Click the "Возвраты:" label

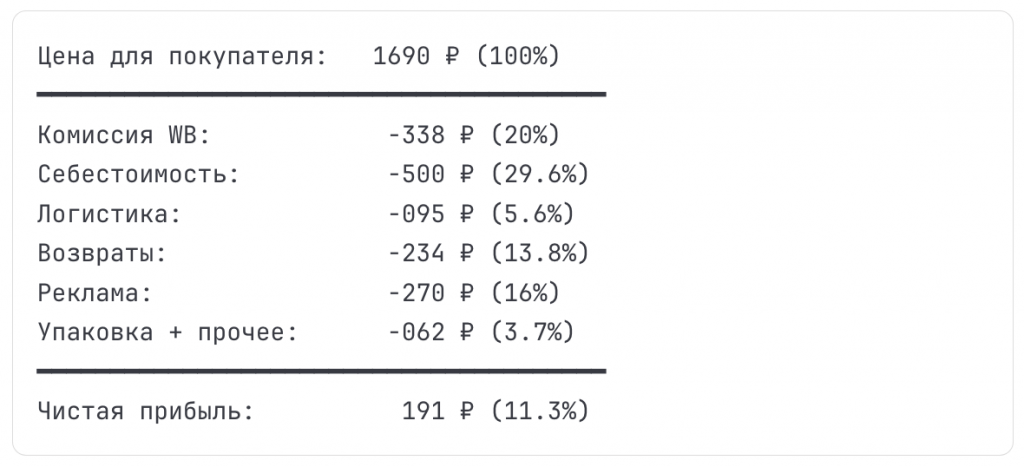pos(103,253)
